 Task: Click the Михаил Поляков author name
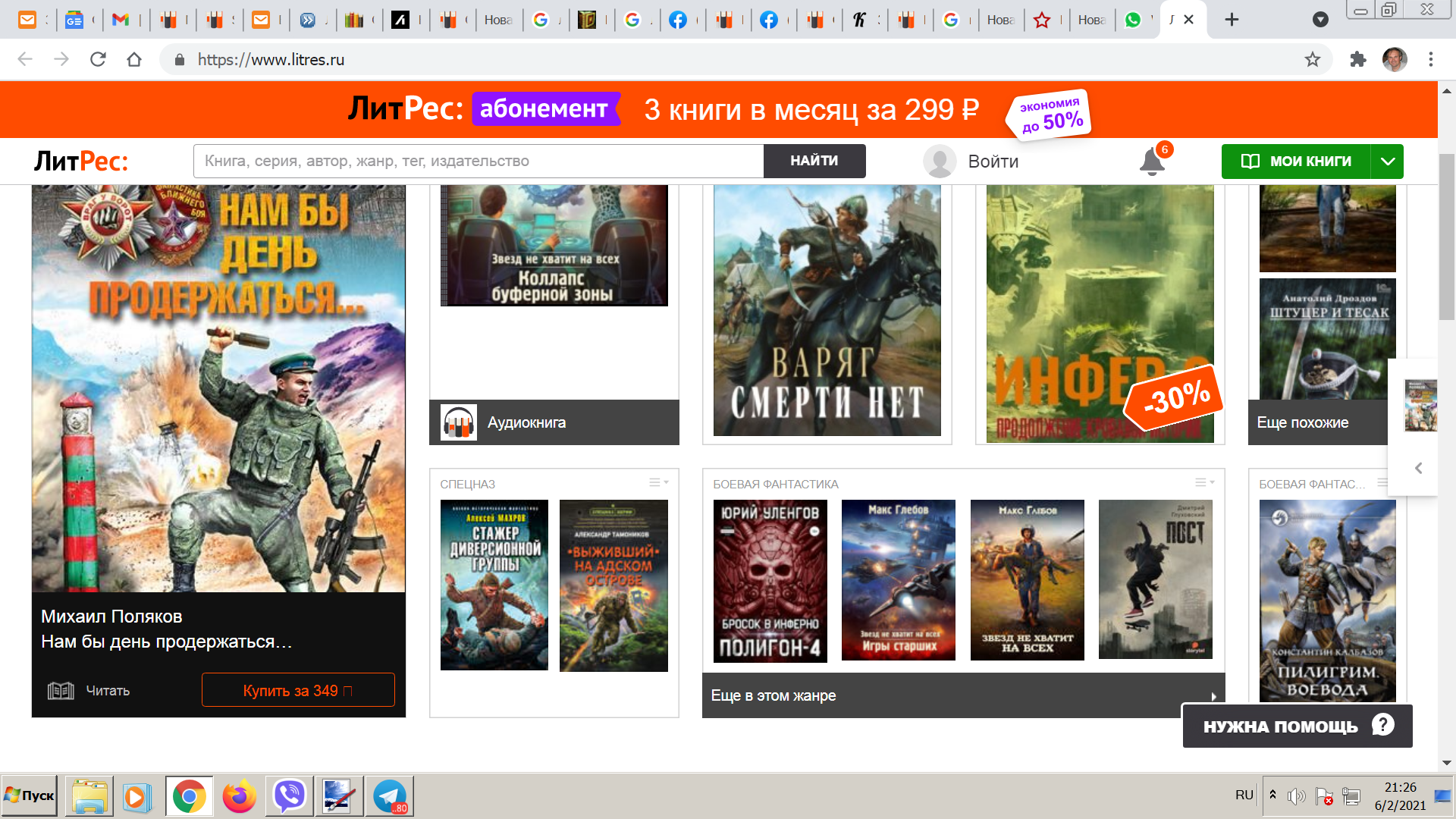point(111,617)
